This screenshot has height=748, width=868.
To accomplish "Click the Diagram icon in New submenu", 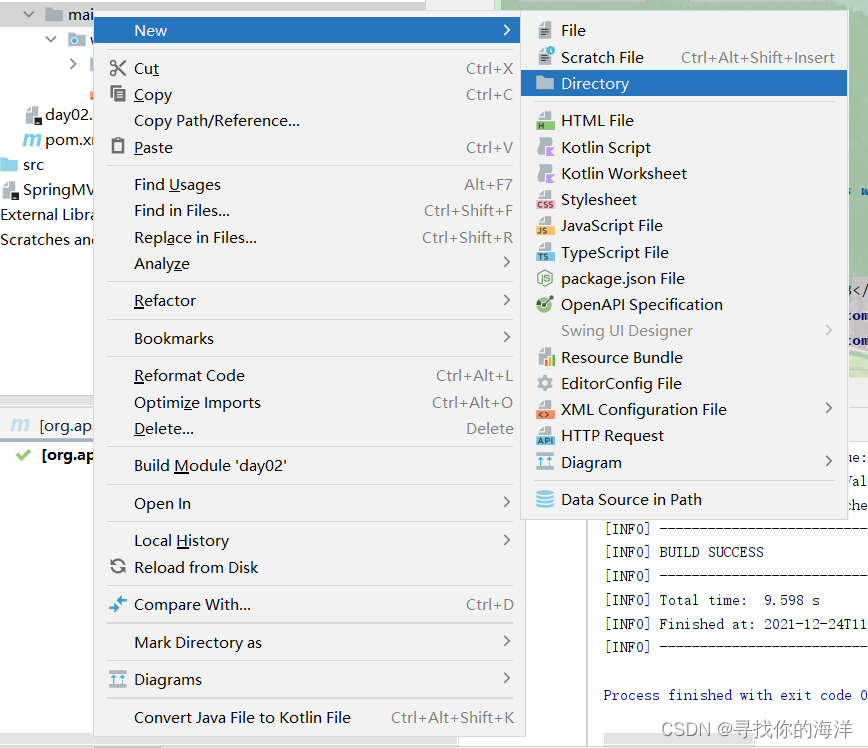I will [x=545, y=462].
